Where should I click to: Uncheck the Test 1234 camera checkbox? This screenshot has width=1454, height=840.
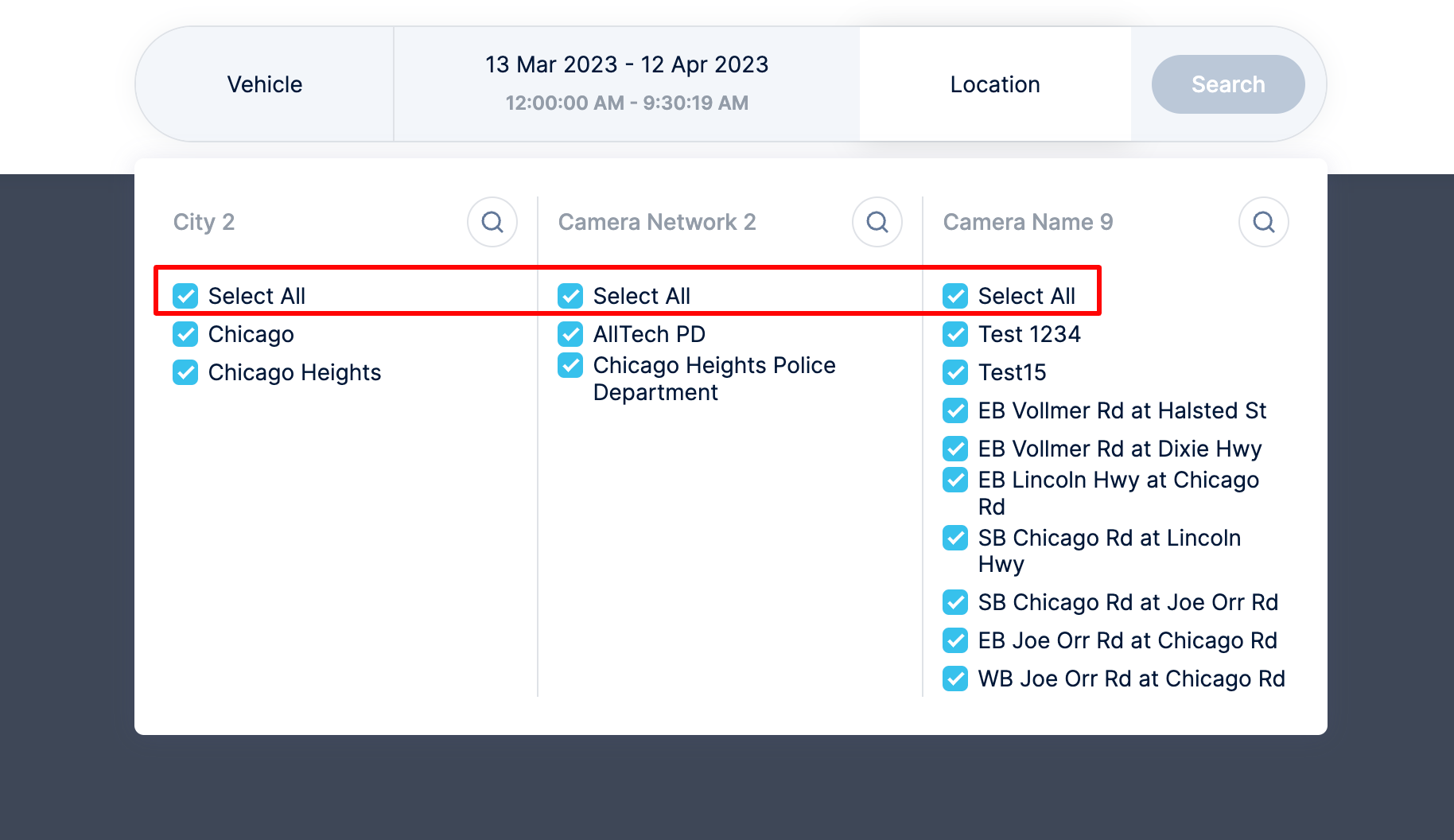(955, 334)
